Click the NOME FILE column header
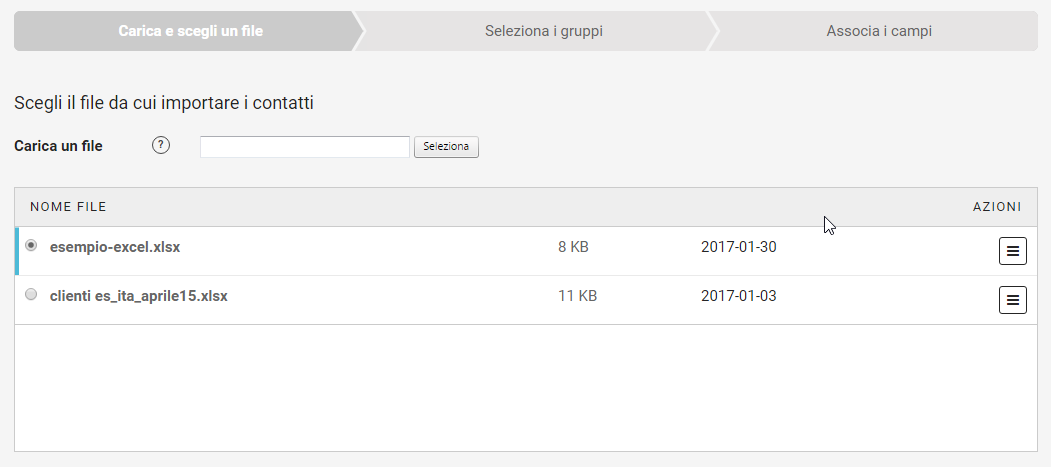 click(68, 207)
